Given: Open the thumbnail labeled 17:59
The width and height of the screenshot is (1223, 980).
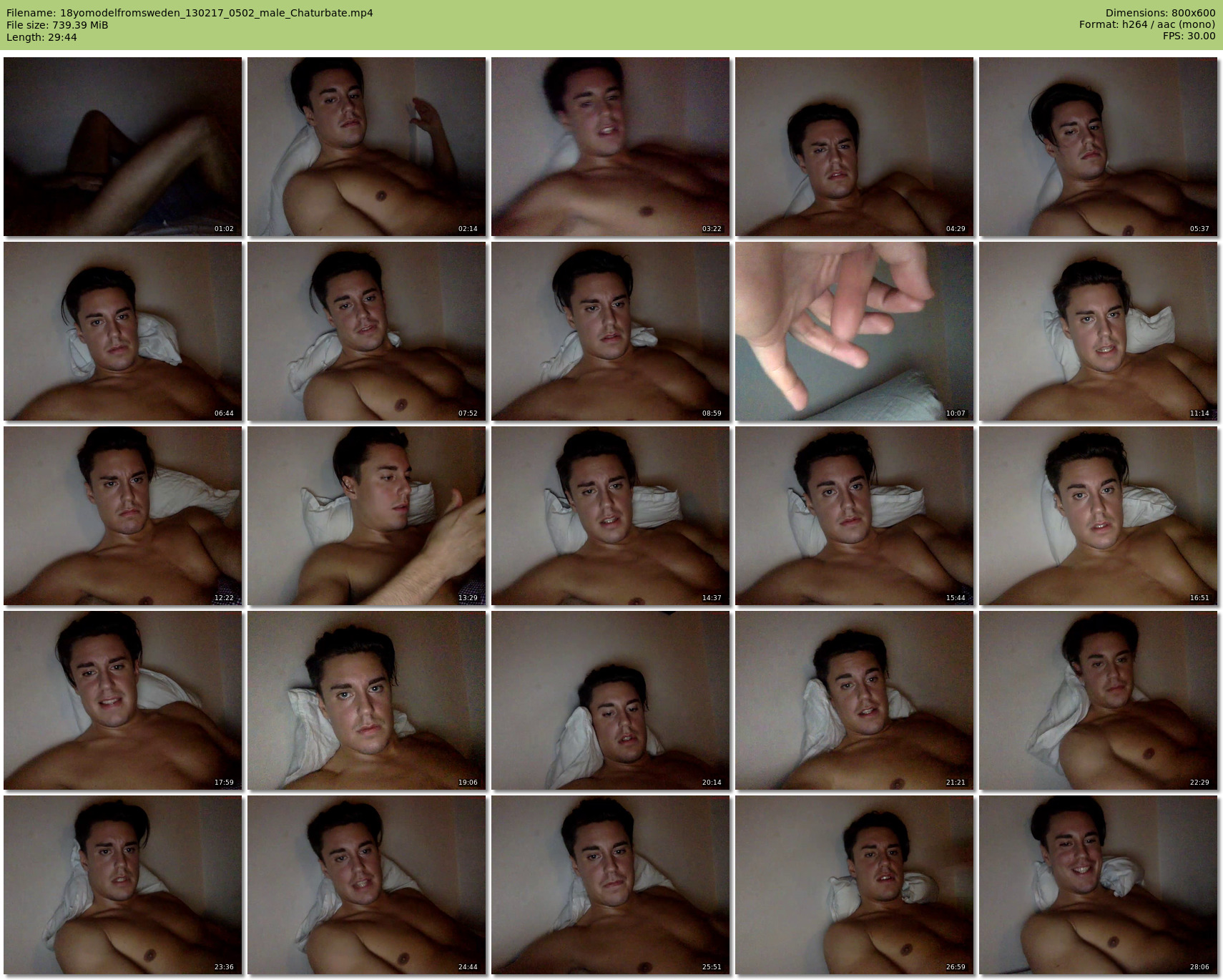Looking at the screenshot, I should 122,700.
